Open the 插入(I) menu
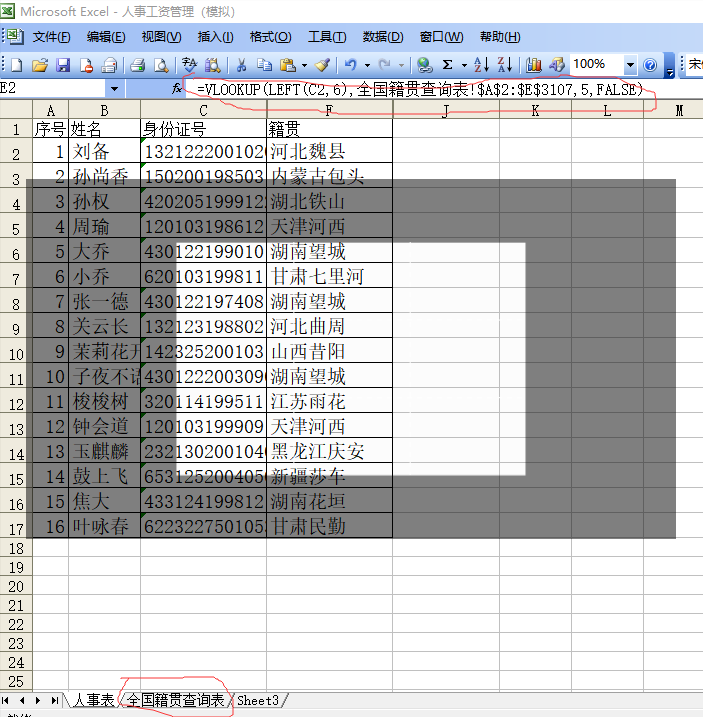The height and width of the screenshot is (717, 703). [x=215, y=37]
